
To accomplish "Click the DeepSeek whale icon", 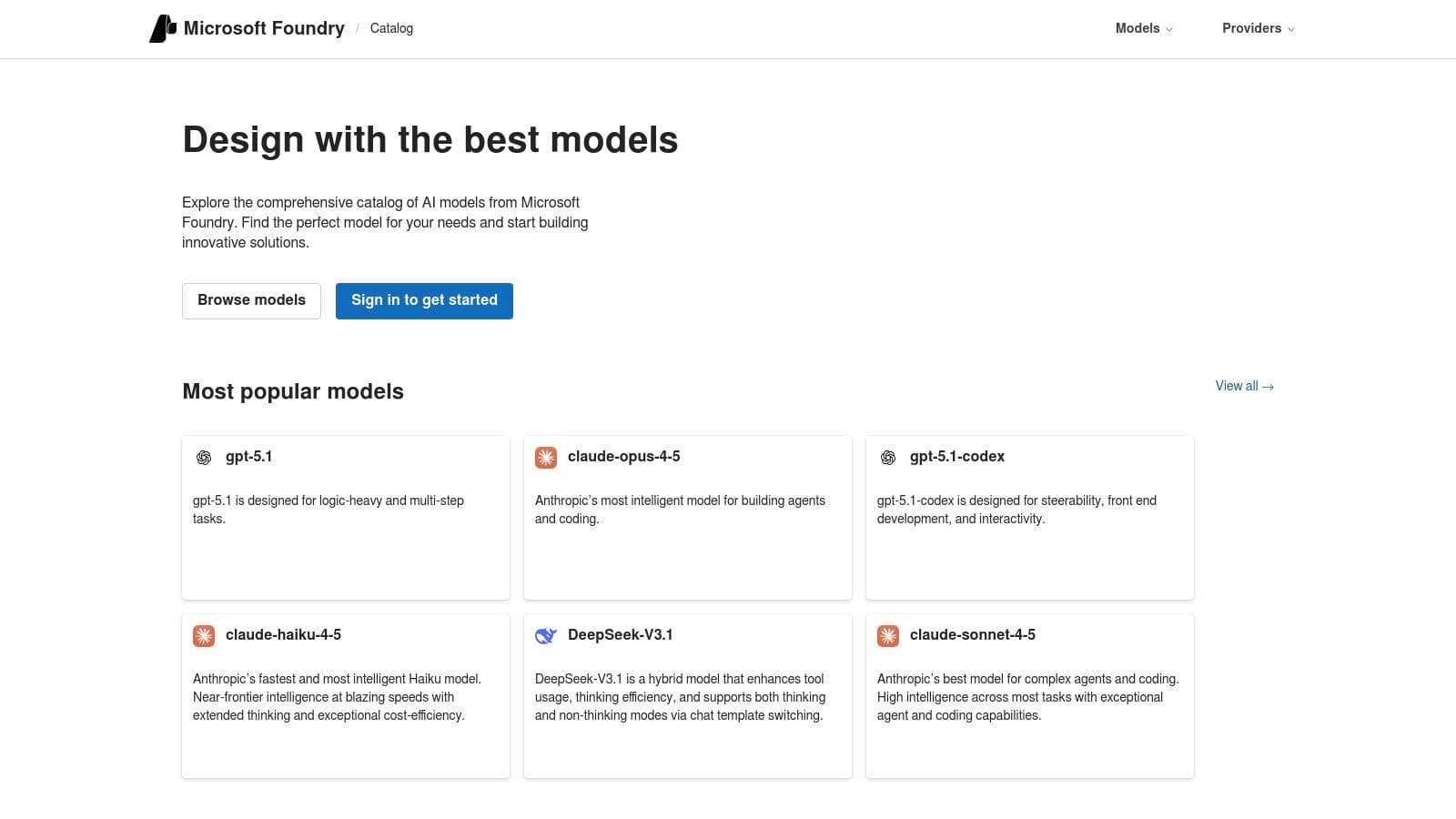I will click(x=546, y=636).
